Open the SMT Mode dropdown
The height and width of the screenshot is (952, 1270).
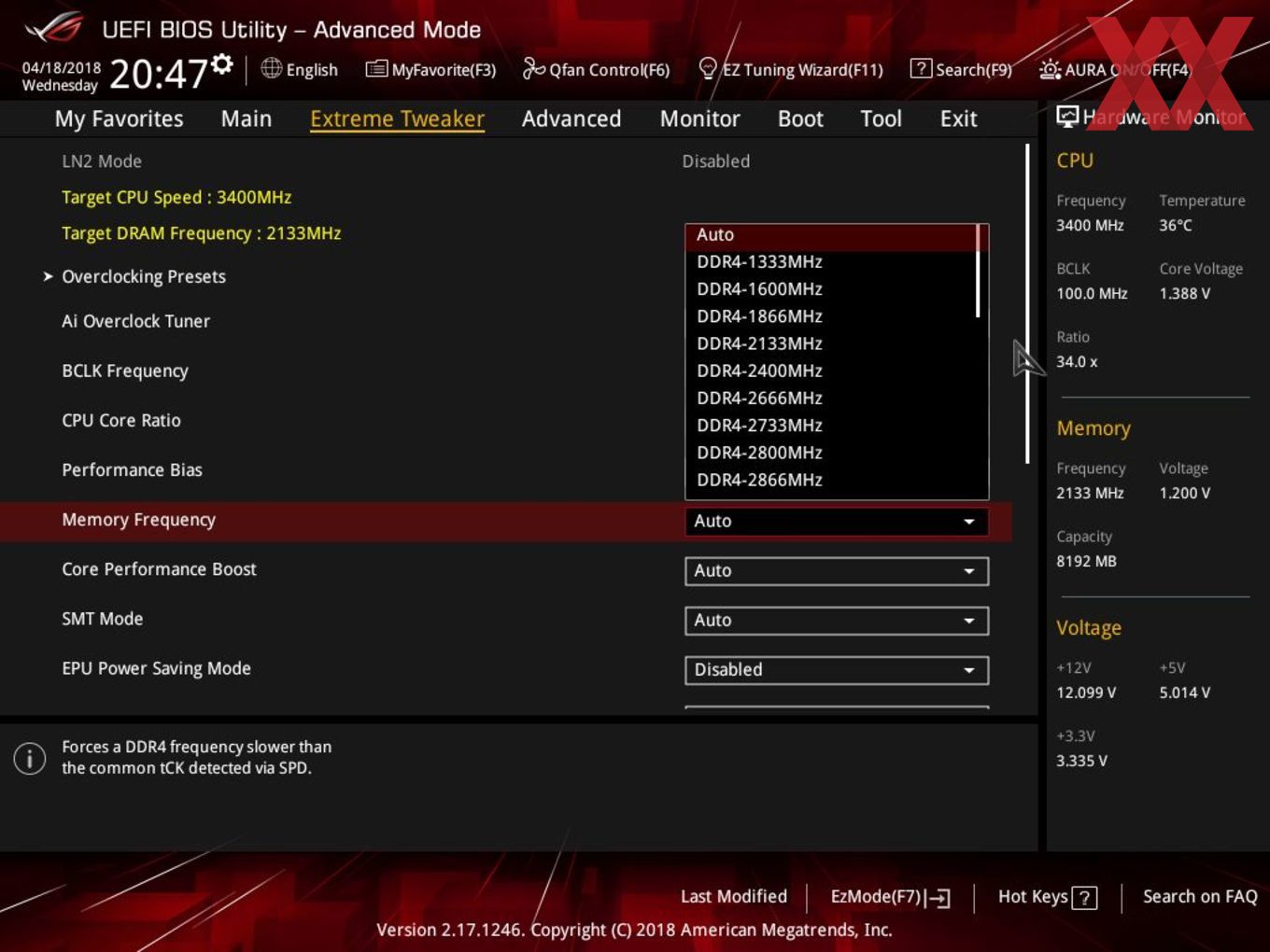(x=837, y=620)
